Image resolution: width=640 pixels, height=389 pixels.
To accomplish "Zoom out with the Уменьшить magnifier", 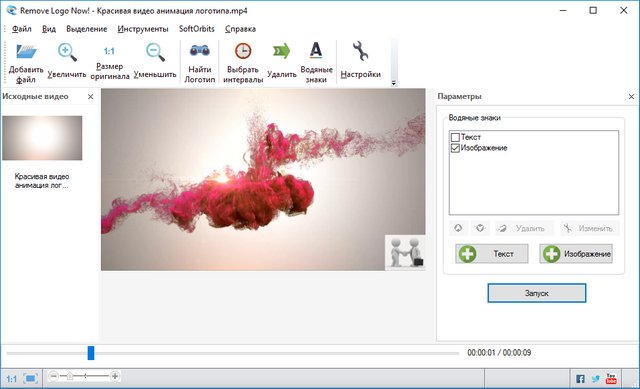I will click(155, 52).
